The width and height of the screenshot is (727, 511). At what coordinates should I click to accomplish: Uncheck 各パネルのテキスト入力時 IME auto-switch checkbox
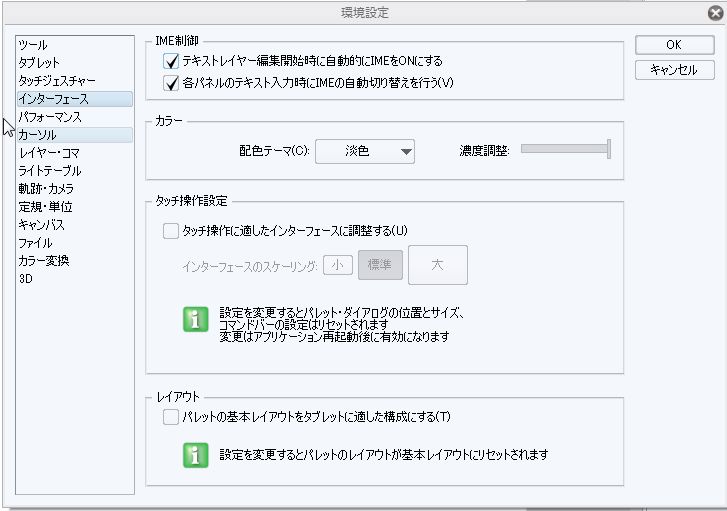point(171,82)
